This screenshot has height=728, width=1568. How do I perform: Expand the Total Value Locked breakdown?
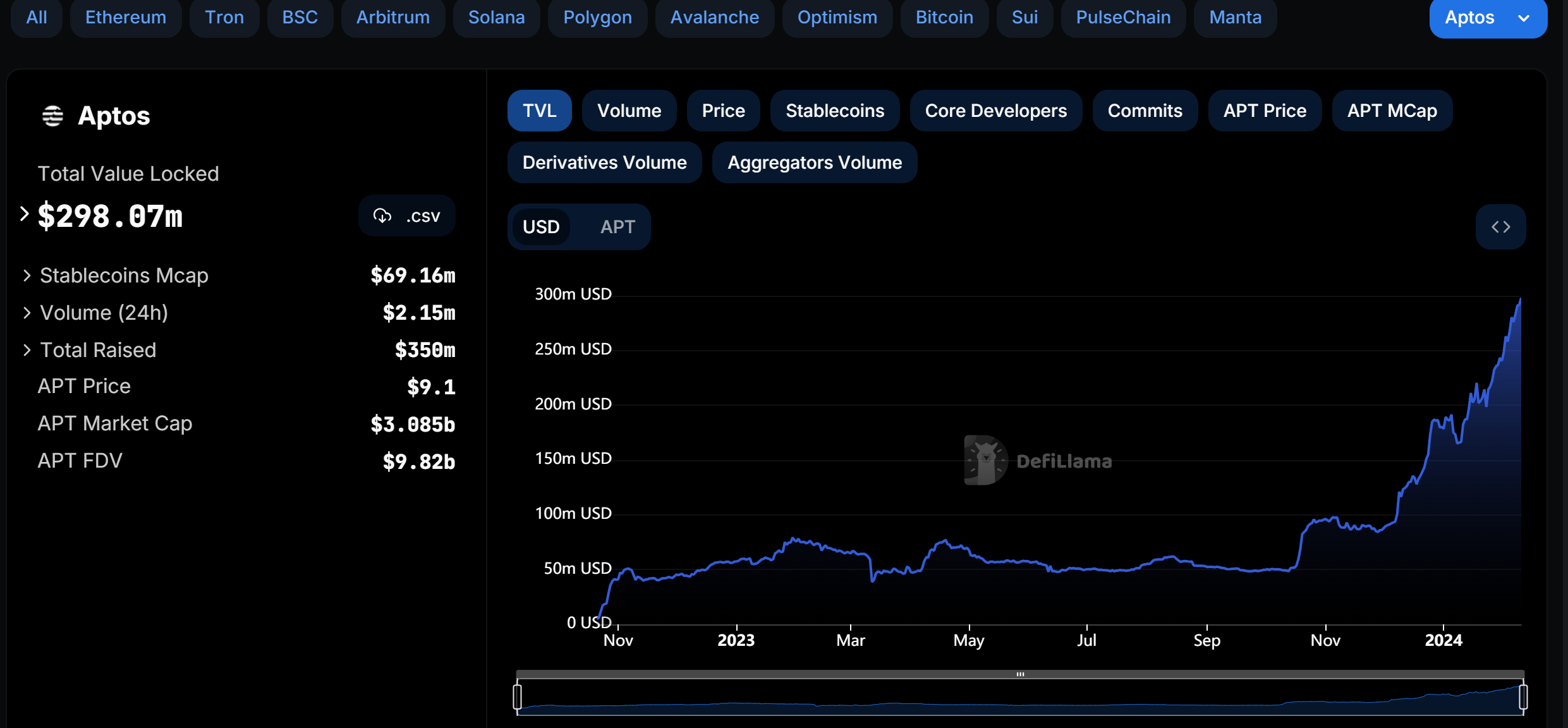click(25, 214)
